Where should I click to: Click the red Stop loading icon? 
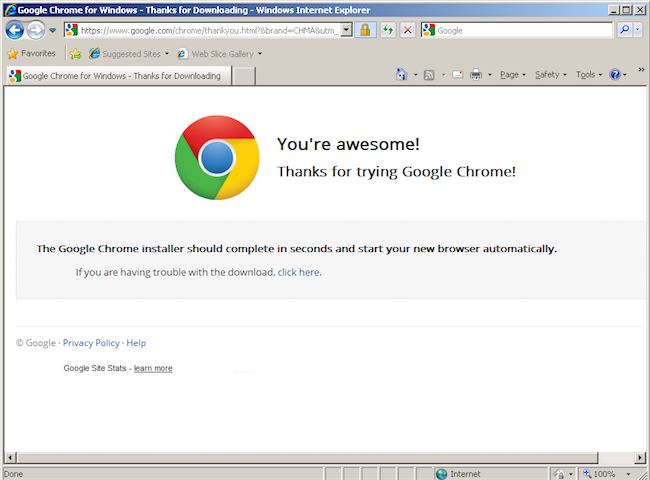point(408,30)
